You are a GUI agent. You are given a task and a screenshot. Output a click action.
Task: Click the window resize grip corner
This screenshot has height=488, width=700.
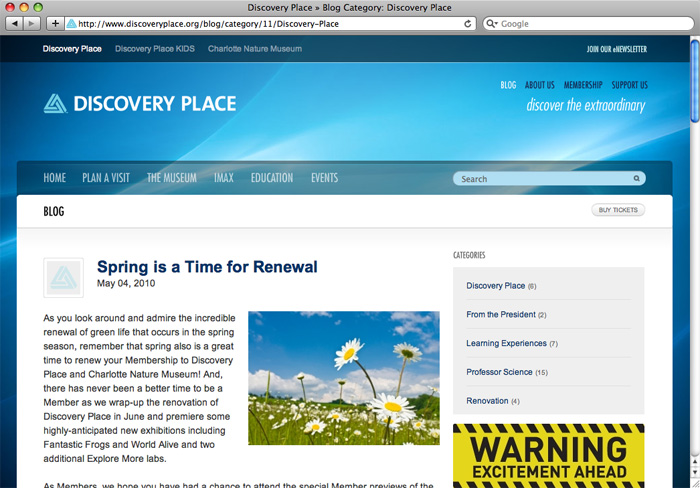point(695,484)
